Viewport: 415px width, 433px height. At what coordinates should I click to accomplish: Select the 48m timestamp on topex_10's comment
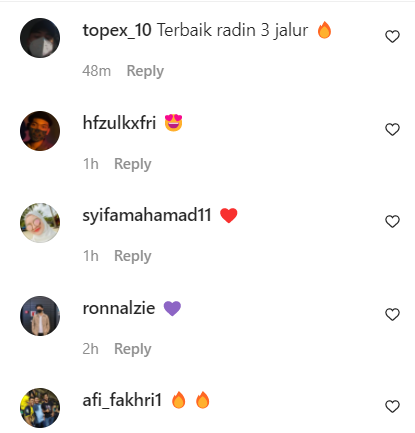(x=97, y=71)
